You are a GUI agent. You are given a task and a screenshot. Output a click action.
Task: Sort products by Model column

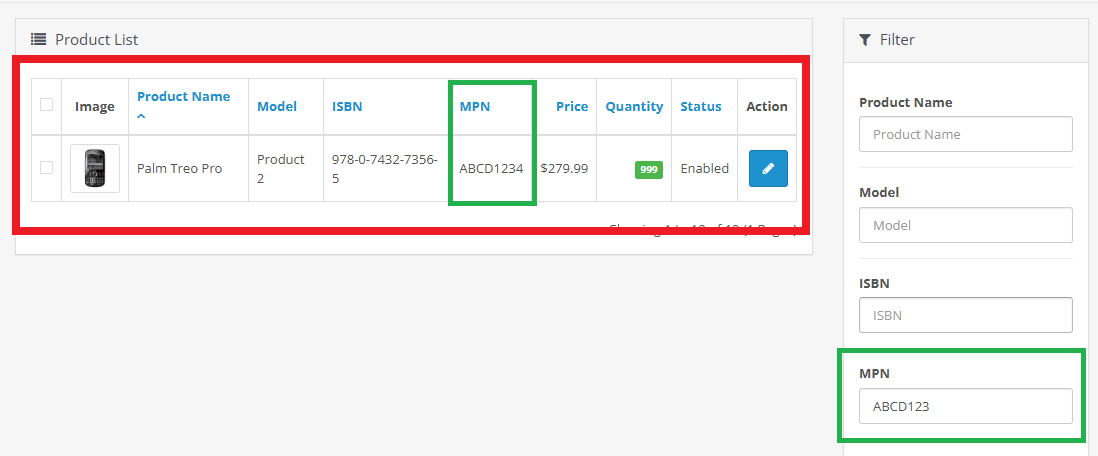pyautogui.click(x=277, y=106)
